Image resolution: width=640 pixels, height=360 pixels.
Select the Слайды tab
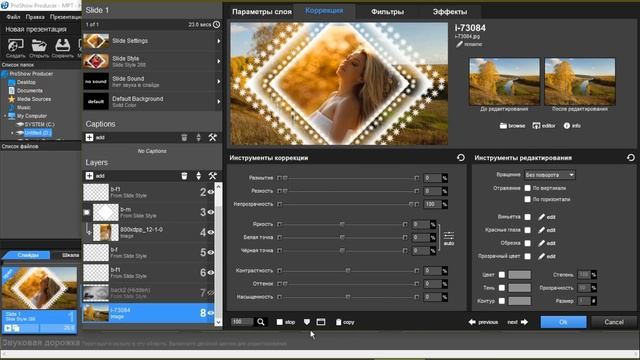28,255
